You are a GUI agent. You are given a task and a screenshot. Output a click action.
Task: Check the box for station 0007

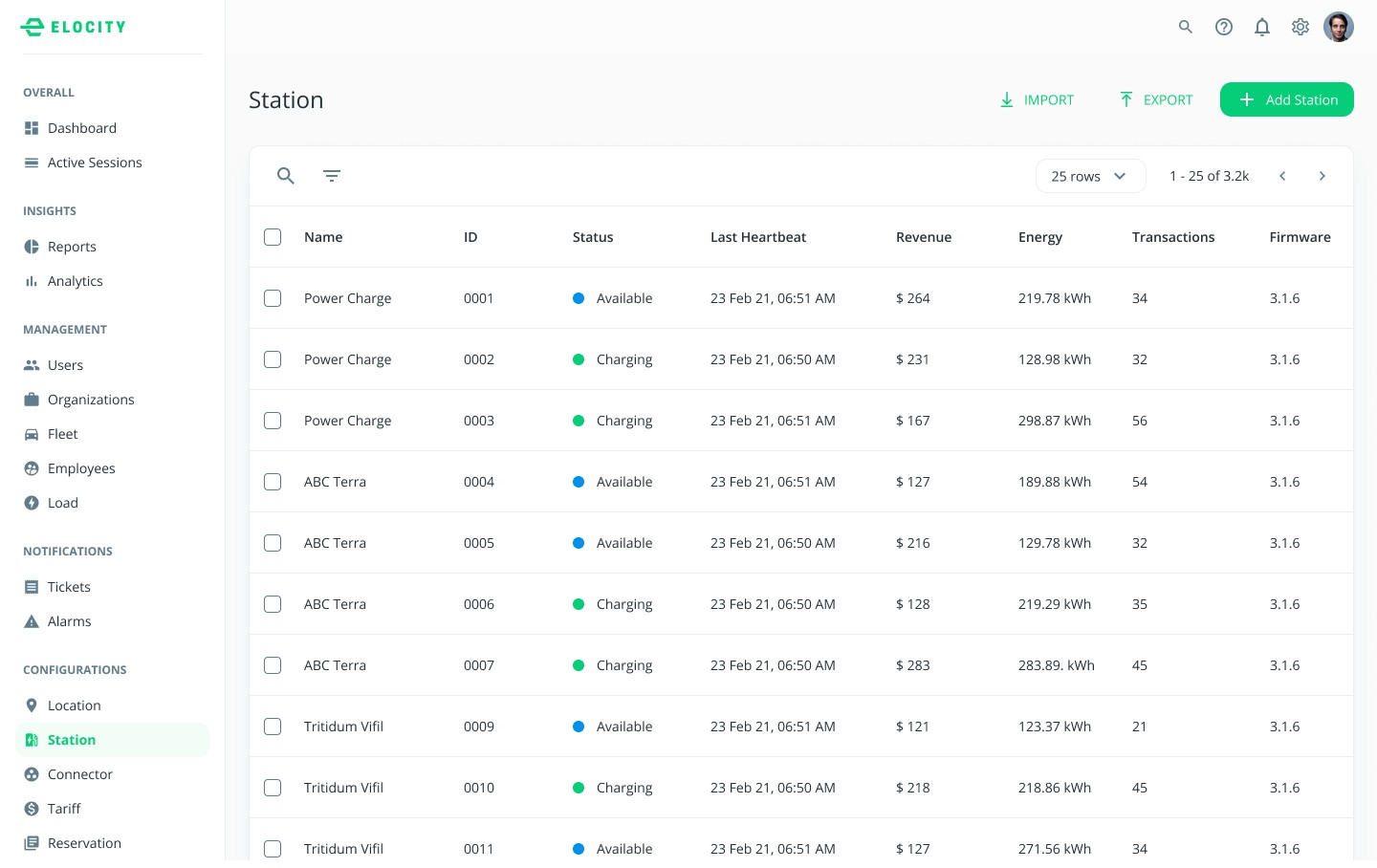273,665
